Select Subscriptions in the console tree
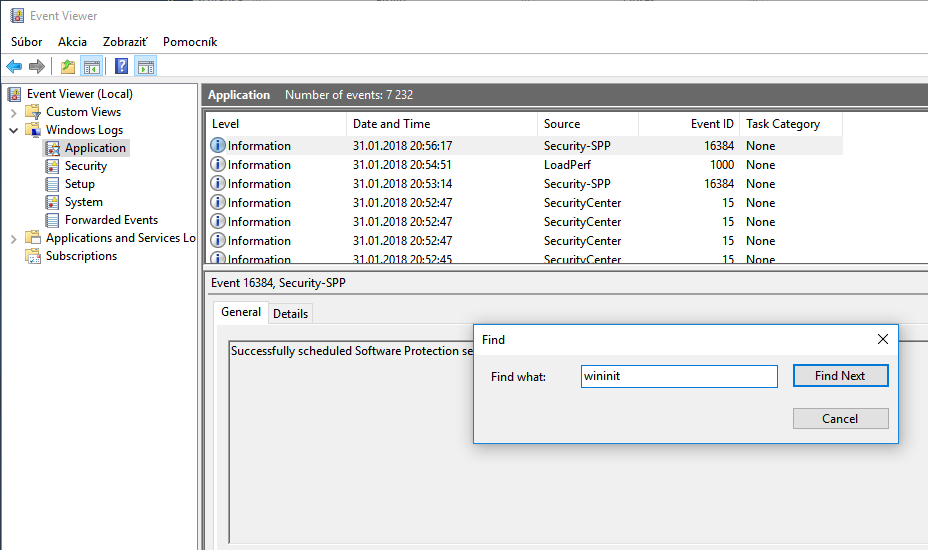The width and height of the screenshot is (928, 550). 80,256
